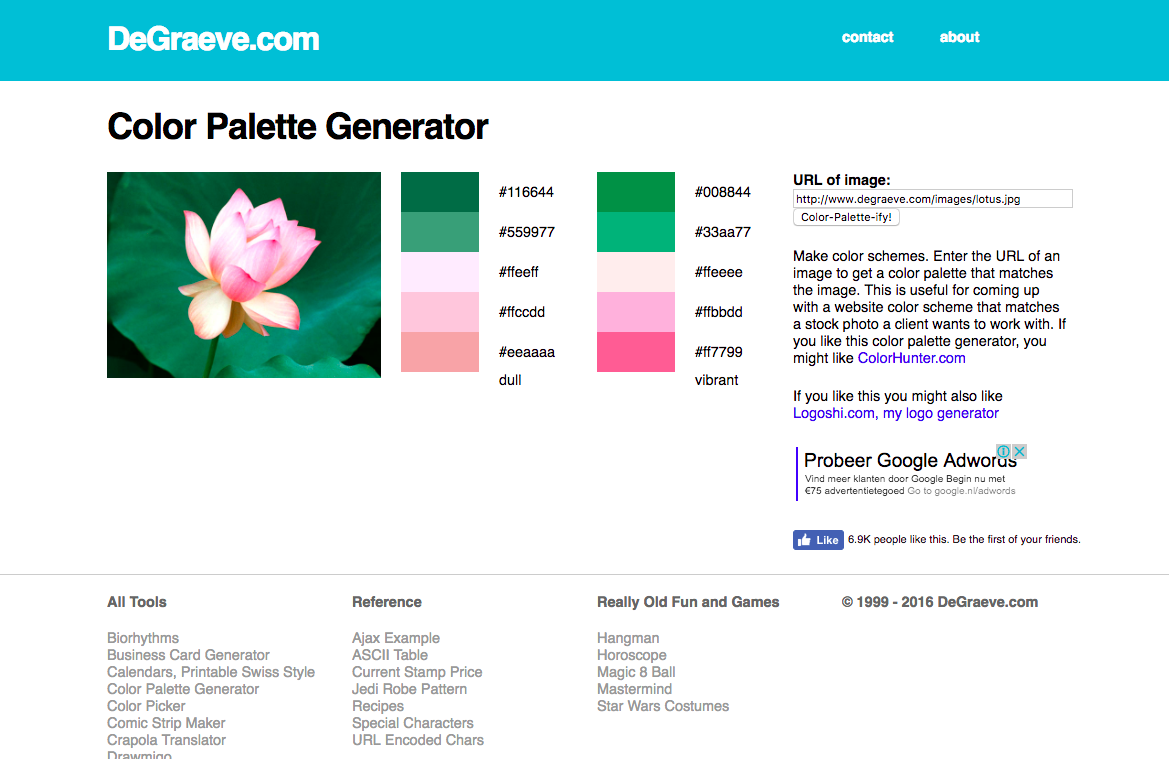Screen dimensions: 1169x759
Task: Close the Google Adwords ad
Action: [x=1020, y=452]
